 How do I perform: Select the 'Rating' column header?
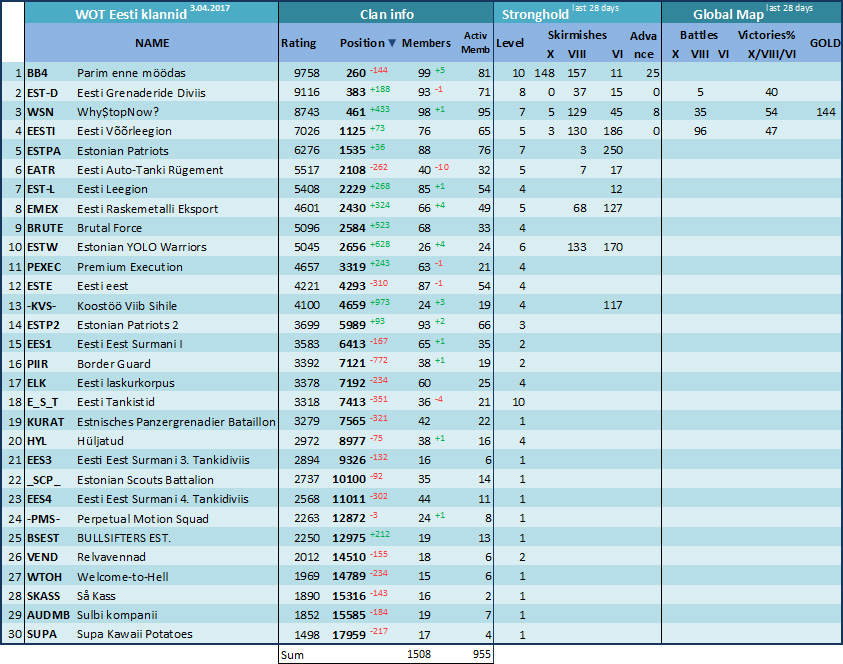click(298, 43)
